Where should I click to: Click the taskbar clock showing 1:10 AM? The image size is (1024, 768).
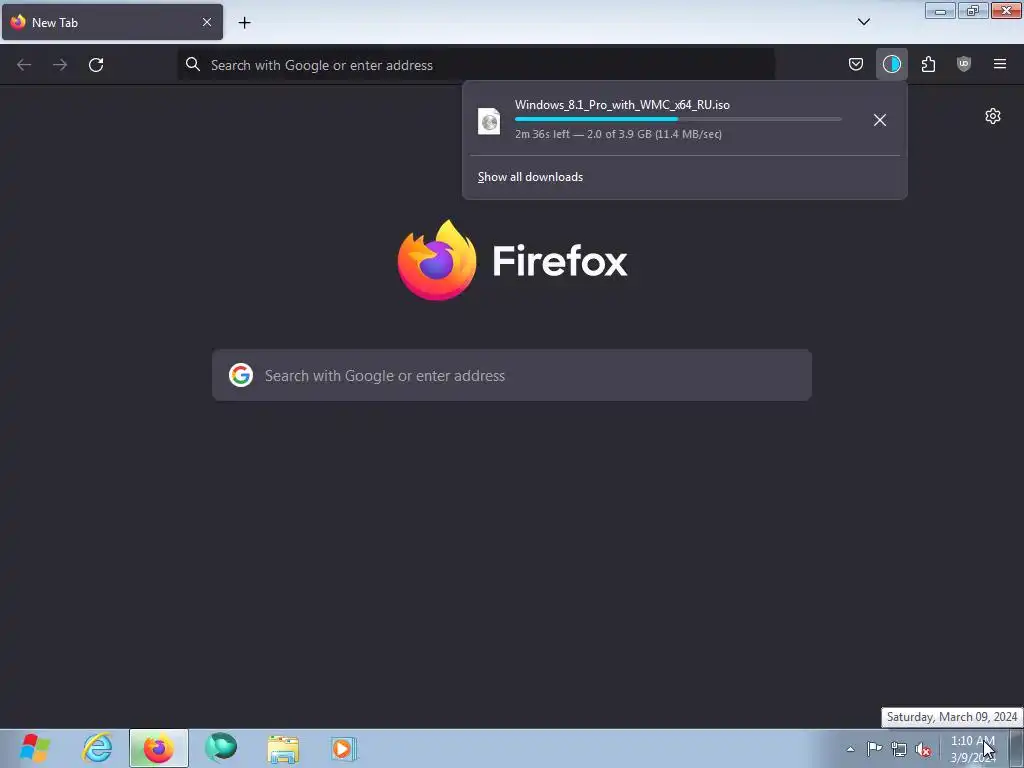(973, 749)
